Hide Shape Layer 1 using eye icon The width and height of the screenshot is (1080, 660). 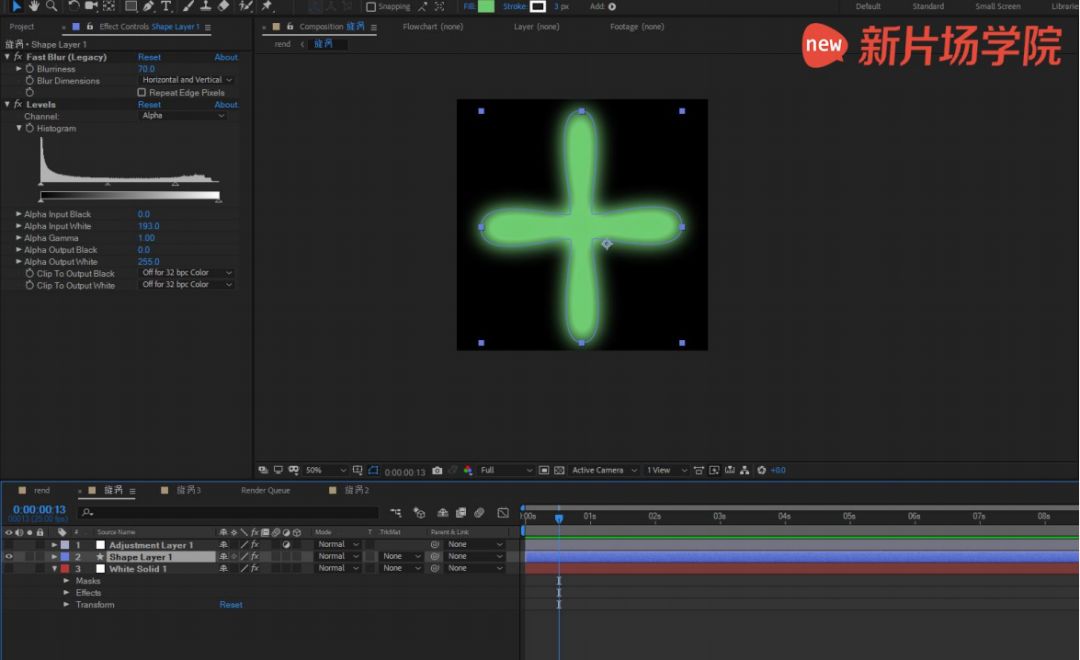pos(9,557)
